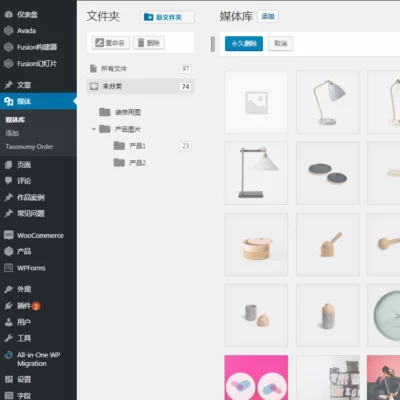The width and height of the screenshot is (400, 400).
Task: Click the 新文件夹 button
Action: pyautogui.click(x=167, y=17)
